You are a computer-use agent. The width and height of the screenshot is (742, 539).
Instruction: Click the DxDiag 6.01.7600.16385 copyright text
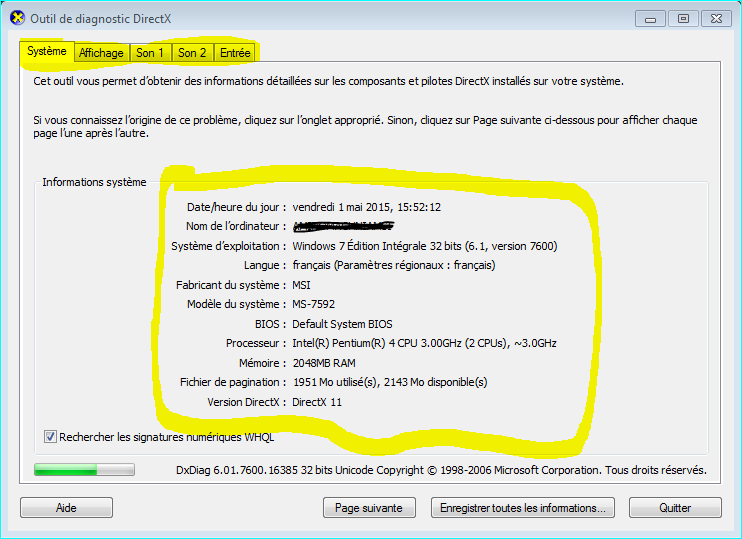[442, 470]
